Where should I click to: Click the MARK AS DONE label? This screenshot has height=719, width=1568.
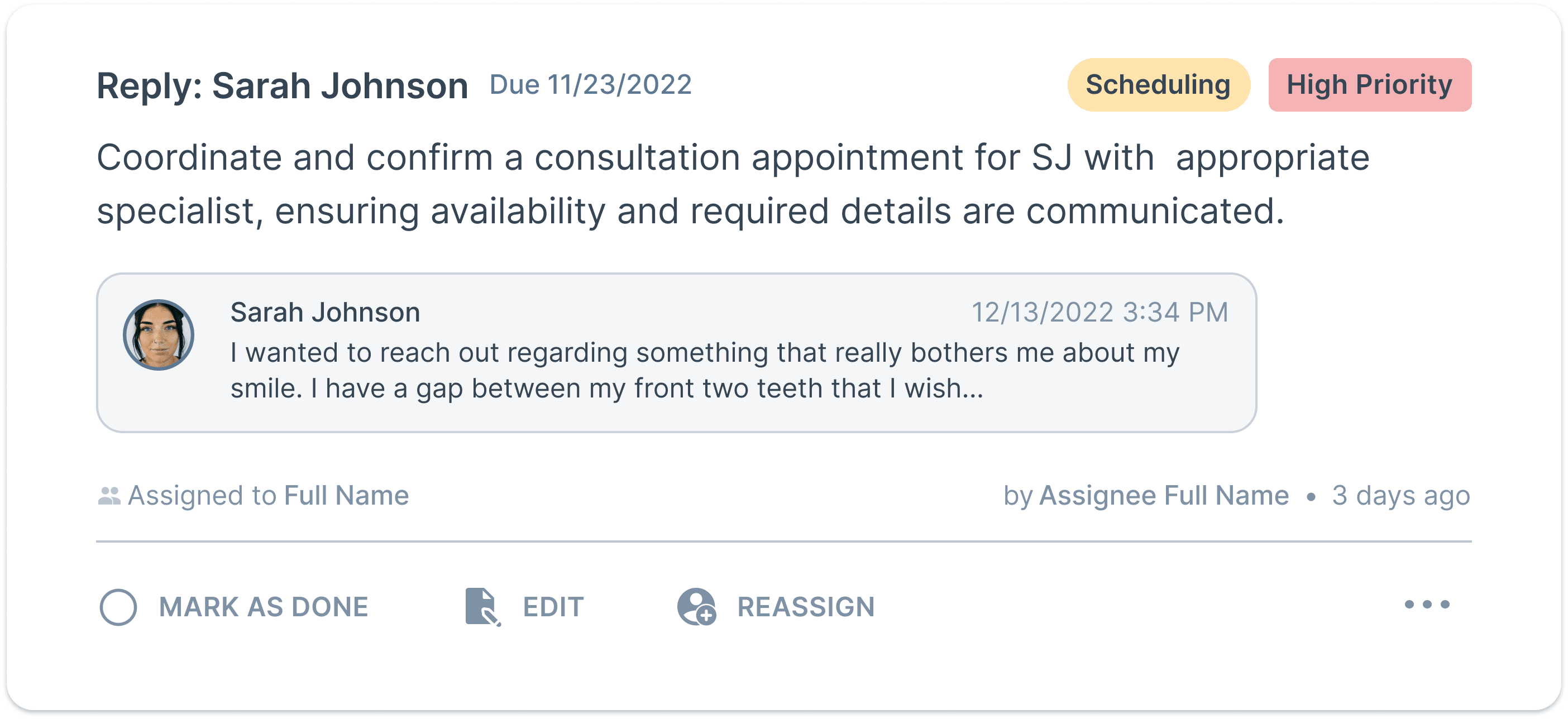(x=264, y=606)
